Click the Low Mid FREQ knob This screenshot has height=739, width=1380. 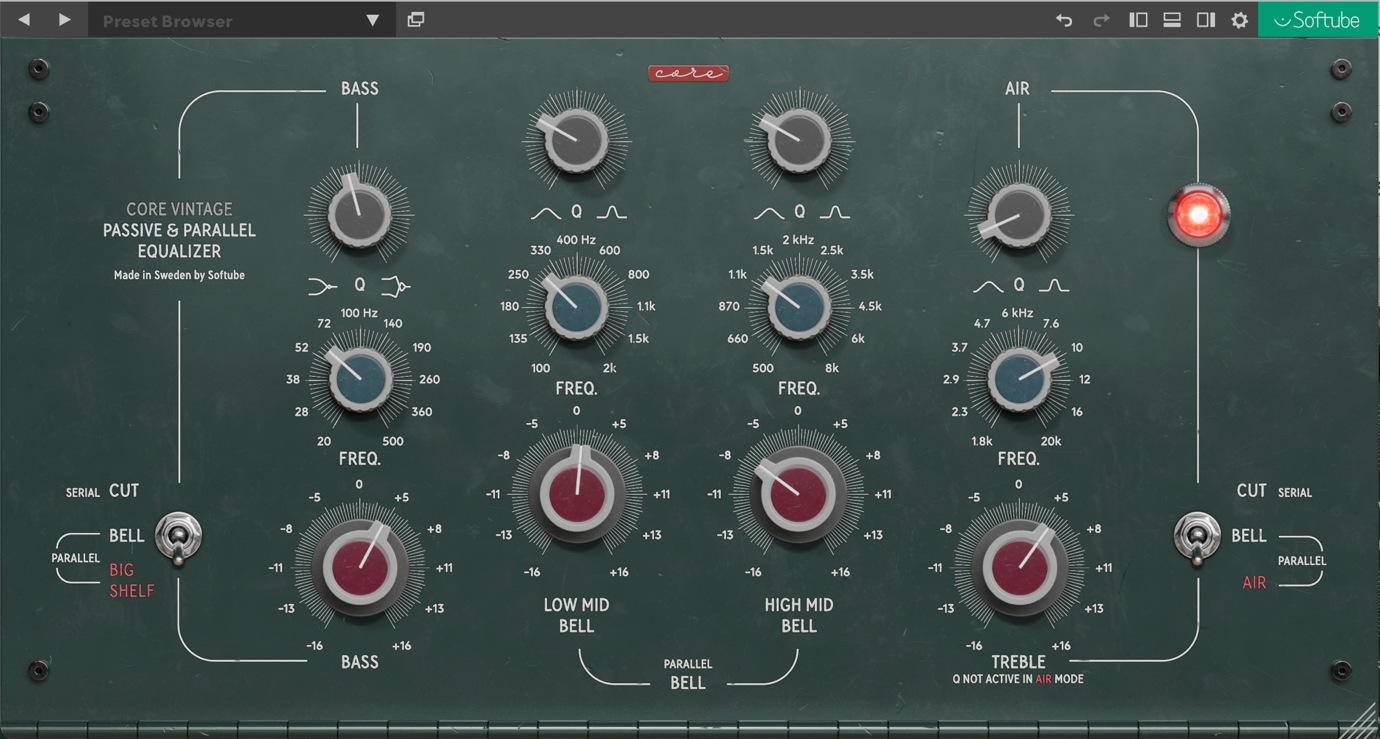pyautogui.click(x=576, y=305)
